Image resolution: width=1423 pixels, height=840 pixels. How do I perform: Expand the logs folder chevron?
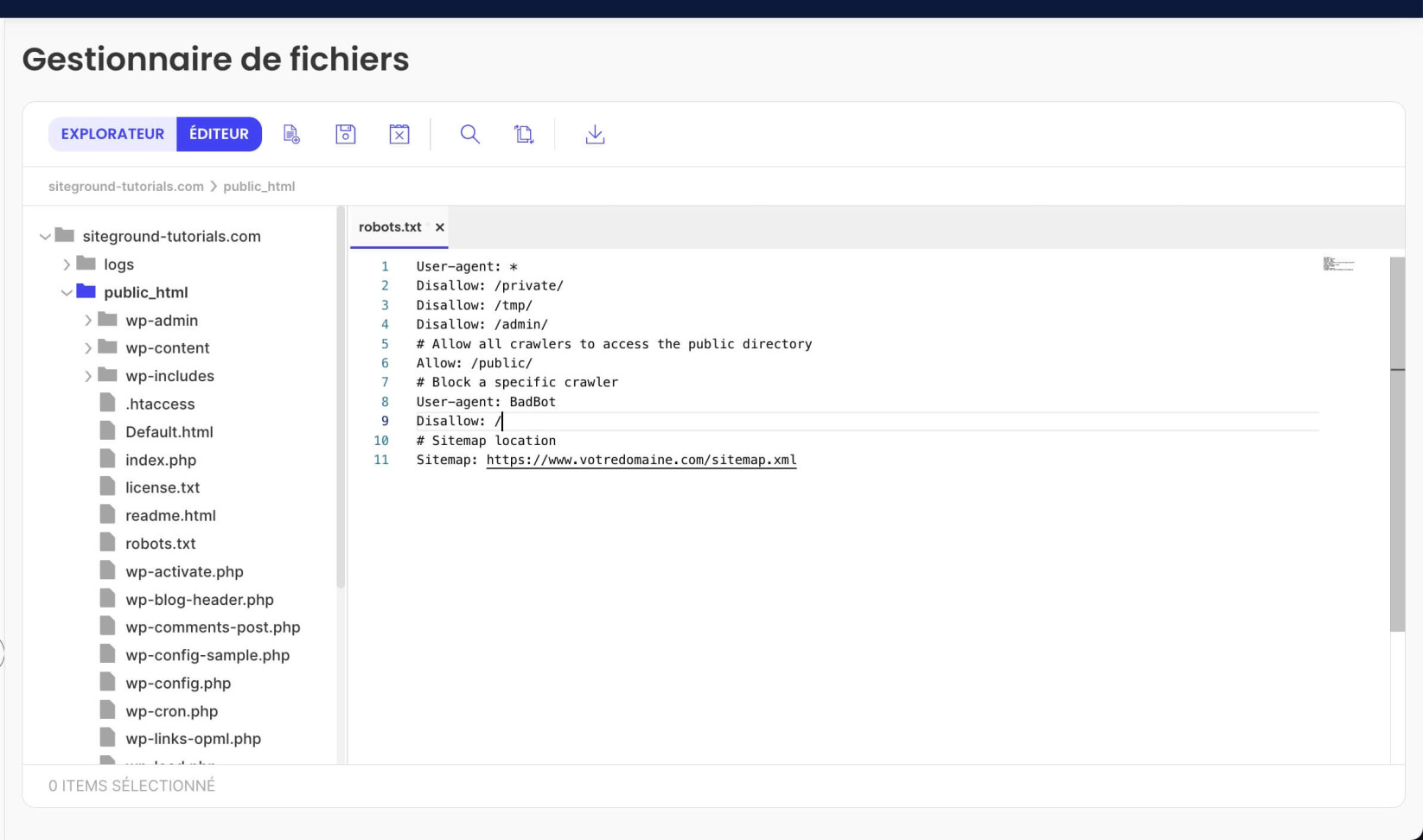pyautogui.click(x=67, y=264)
